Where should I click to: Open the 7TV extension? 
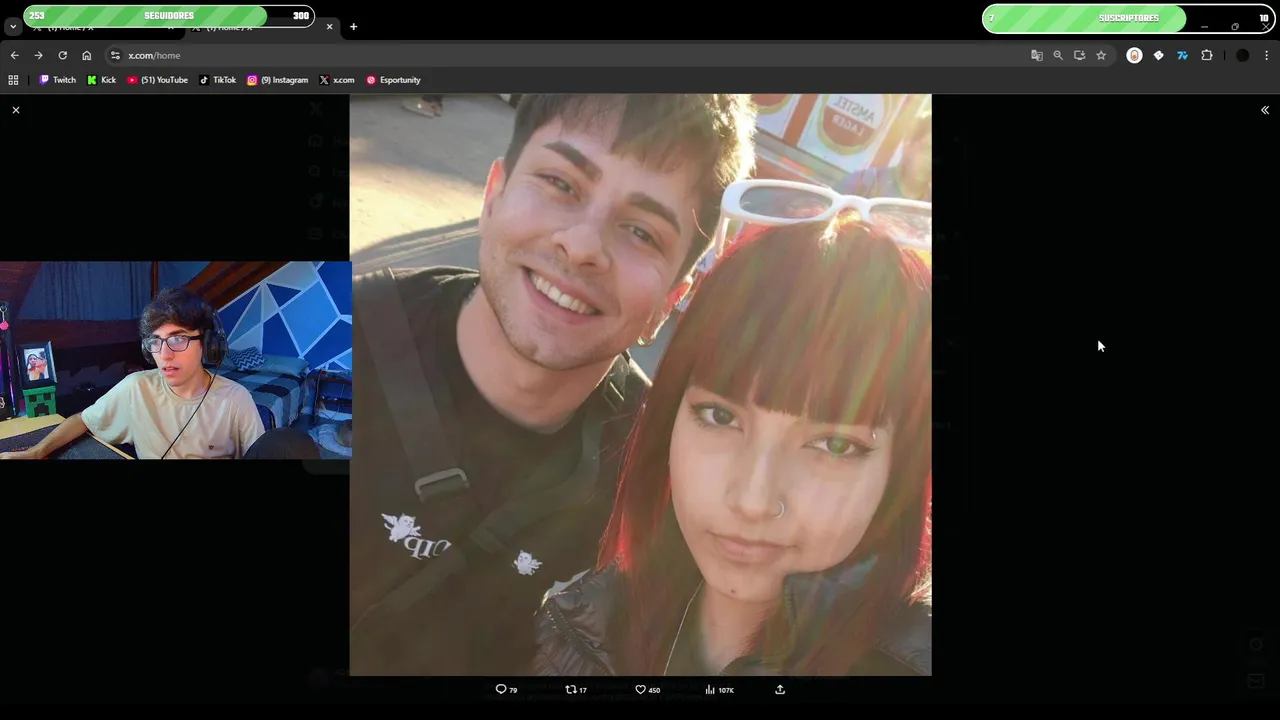pos(1182,55)
